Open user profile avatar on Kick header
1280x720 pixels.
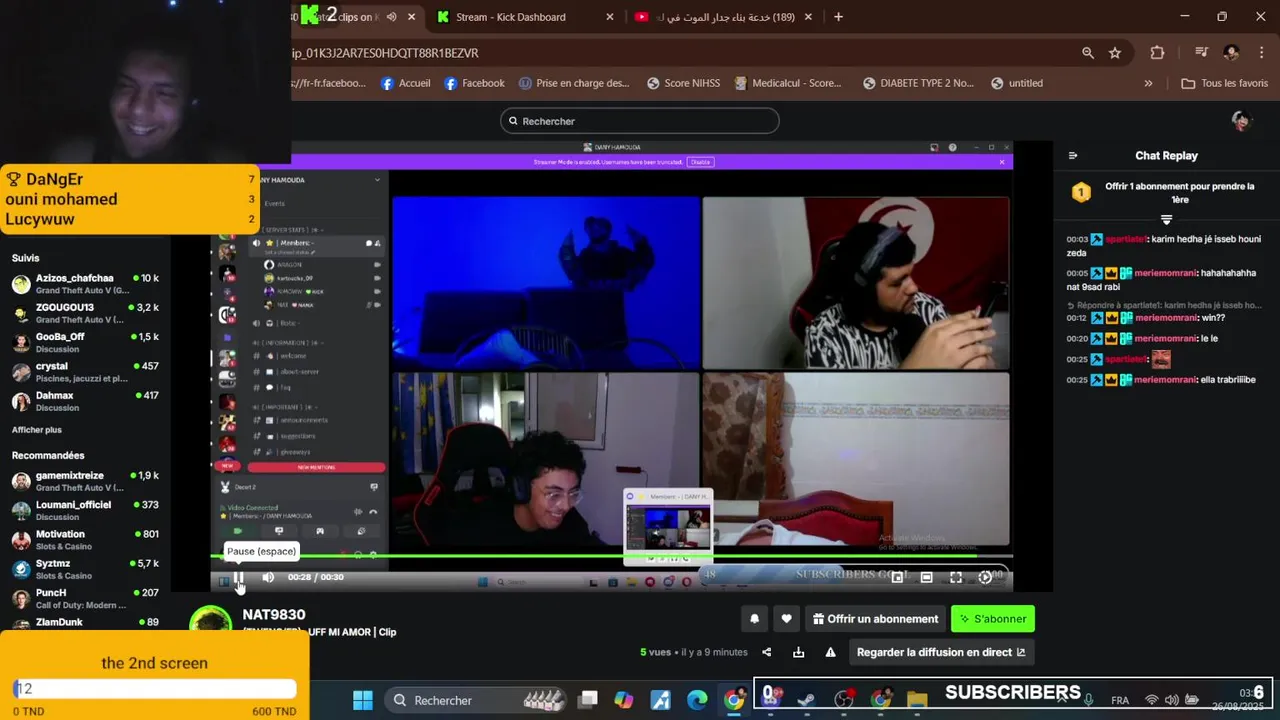(x=1241, y=121)
